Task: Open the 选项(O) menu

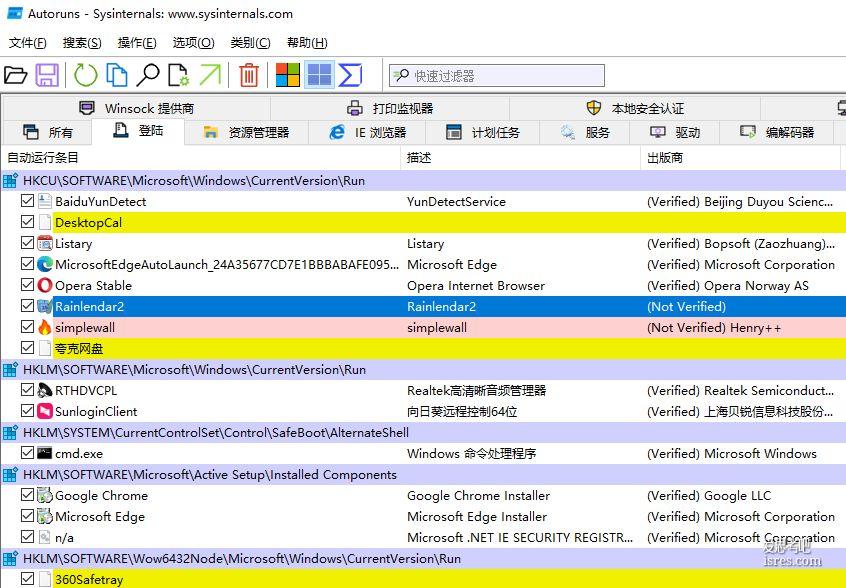Action: [193, 43]
